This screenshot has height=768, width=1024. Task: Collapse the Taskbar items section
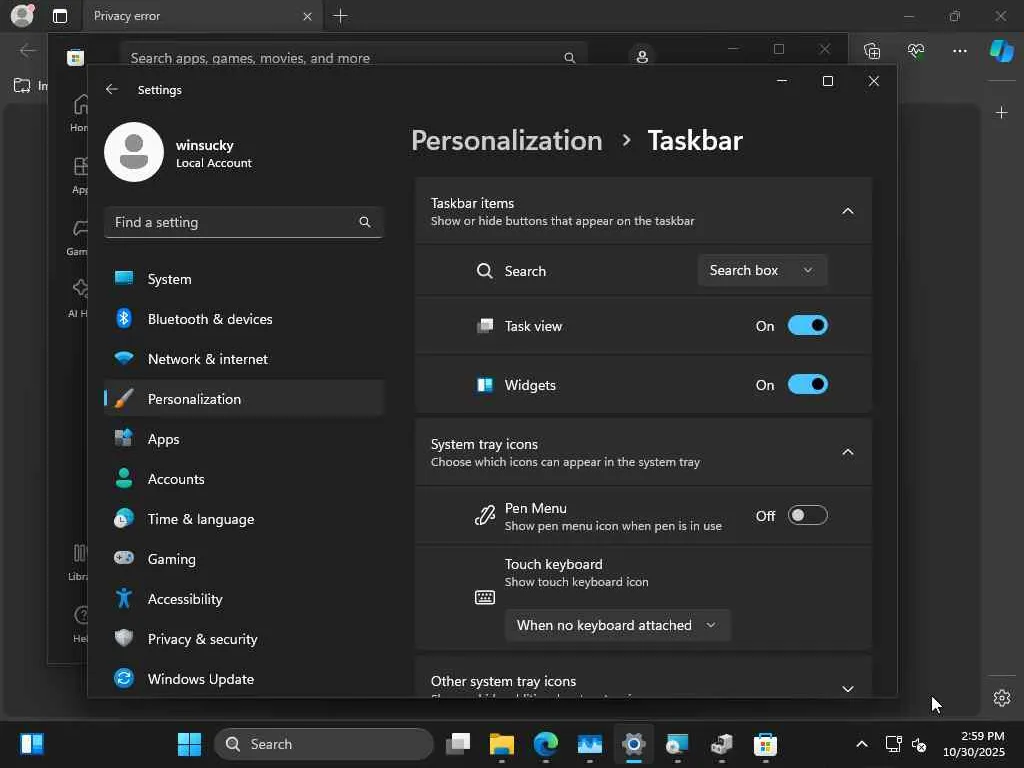point(848,211)
